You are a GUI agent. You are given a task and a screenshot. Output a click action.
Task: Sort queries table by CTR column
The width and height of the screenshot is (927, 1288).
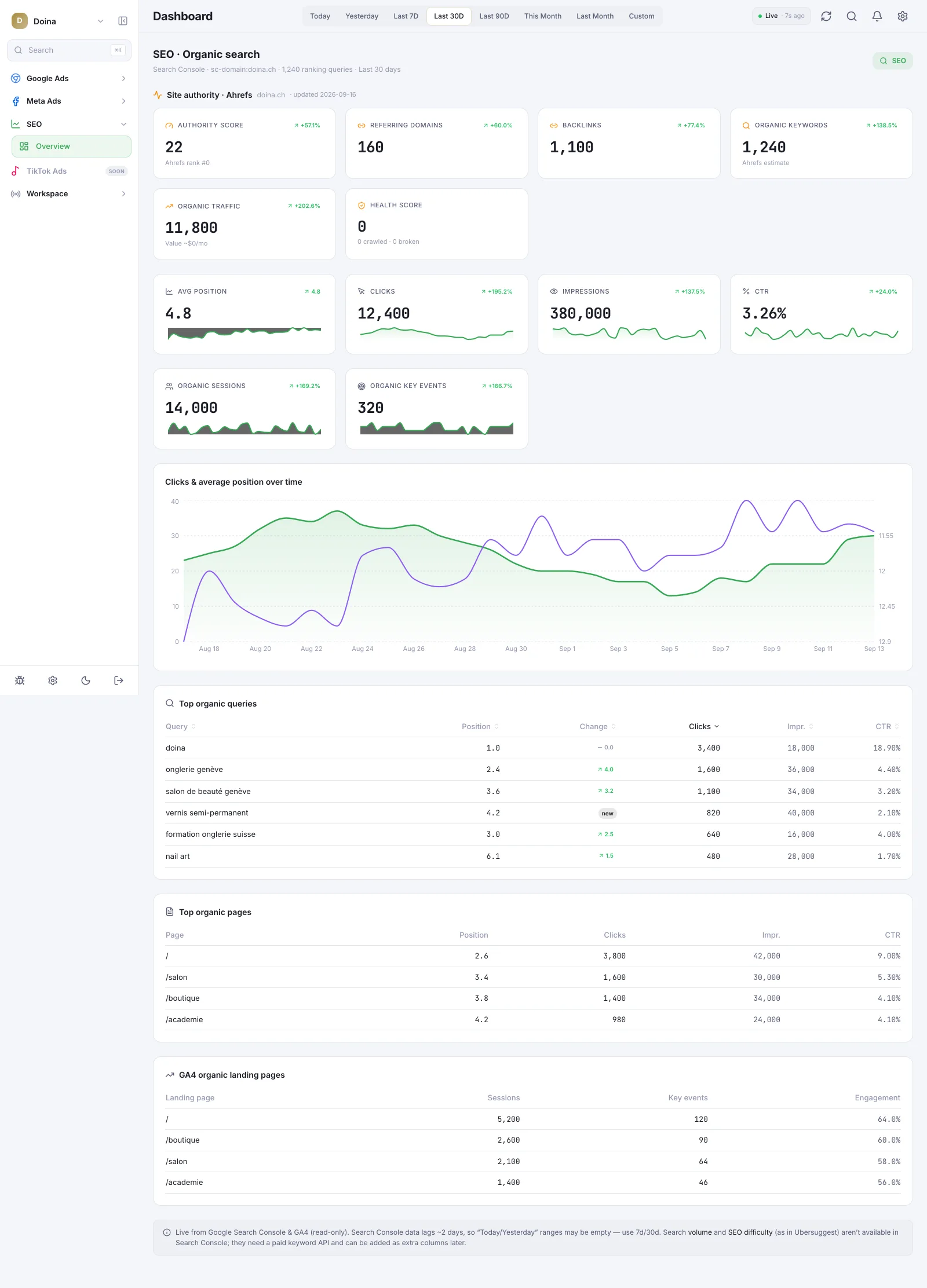888,727
